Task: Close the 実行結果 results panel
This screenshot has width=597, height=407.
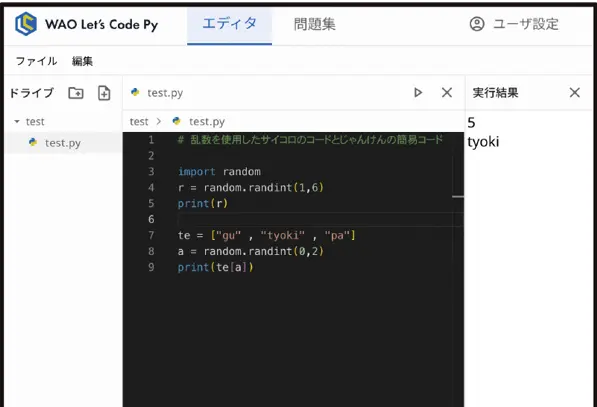Action: click(x=575, y=93)
